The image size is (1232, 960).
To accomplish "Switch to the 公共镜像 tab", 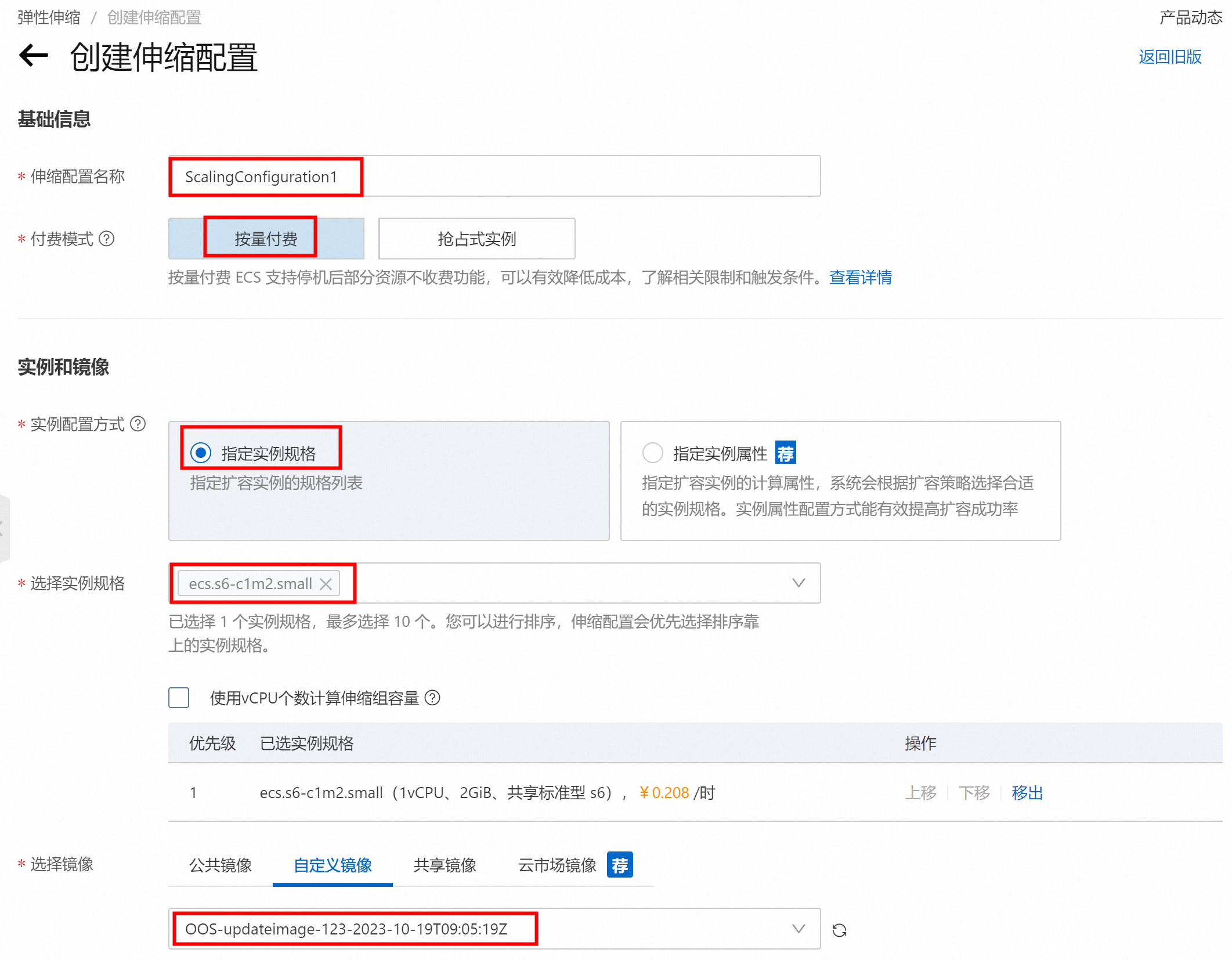I will 221,865.
